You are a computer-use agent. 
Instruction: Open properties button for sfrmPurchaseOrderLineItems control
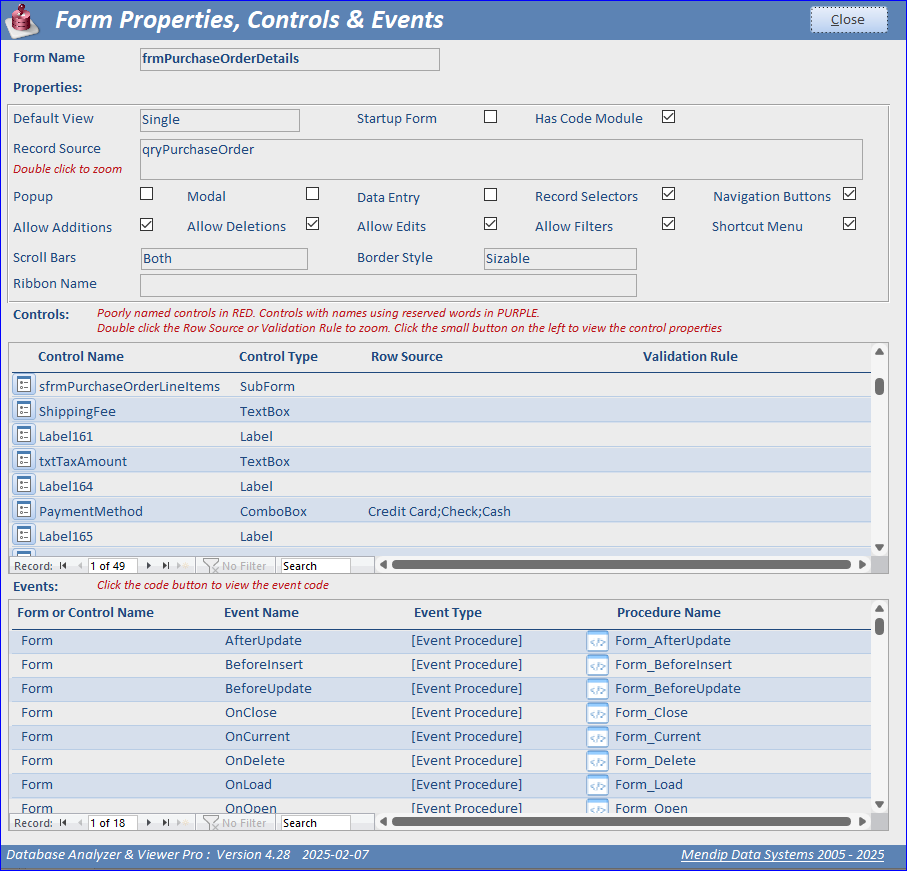click(x=24, y=385)
